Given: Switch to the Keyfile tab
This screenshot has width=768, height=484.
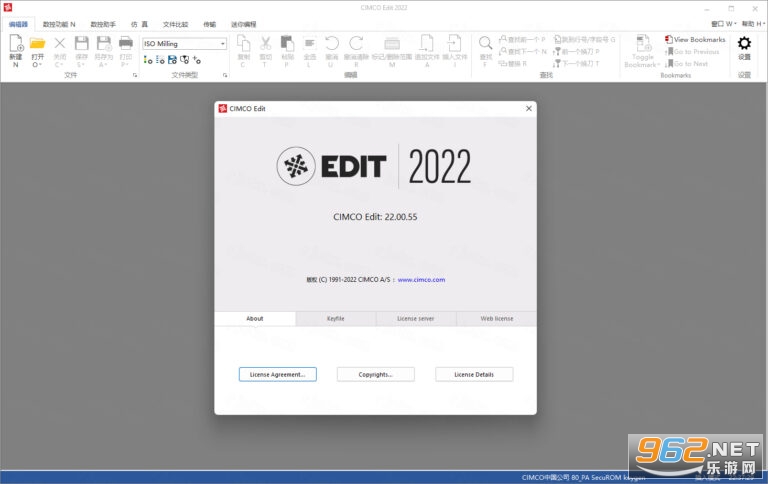Looking at the screenshot, I should point(336,318).
